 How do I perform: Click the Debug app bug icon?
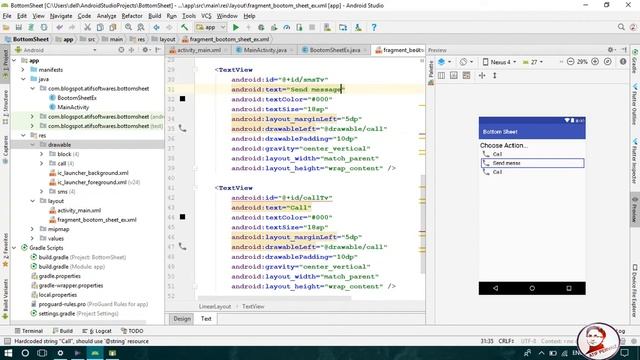(261, 27)
